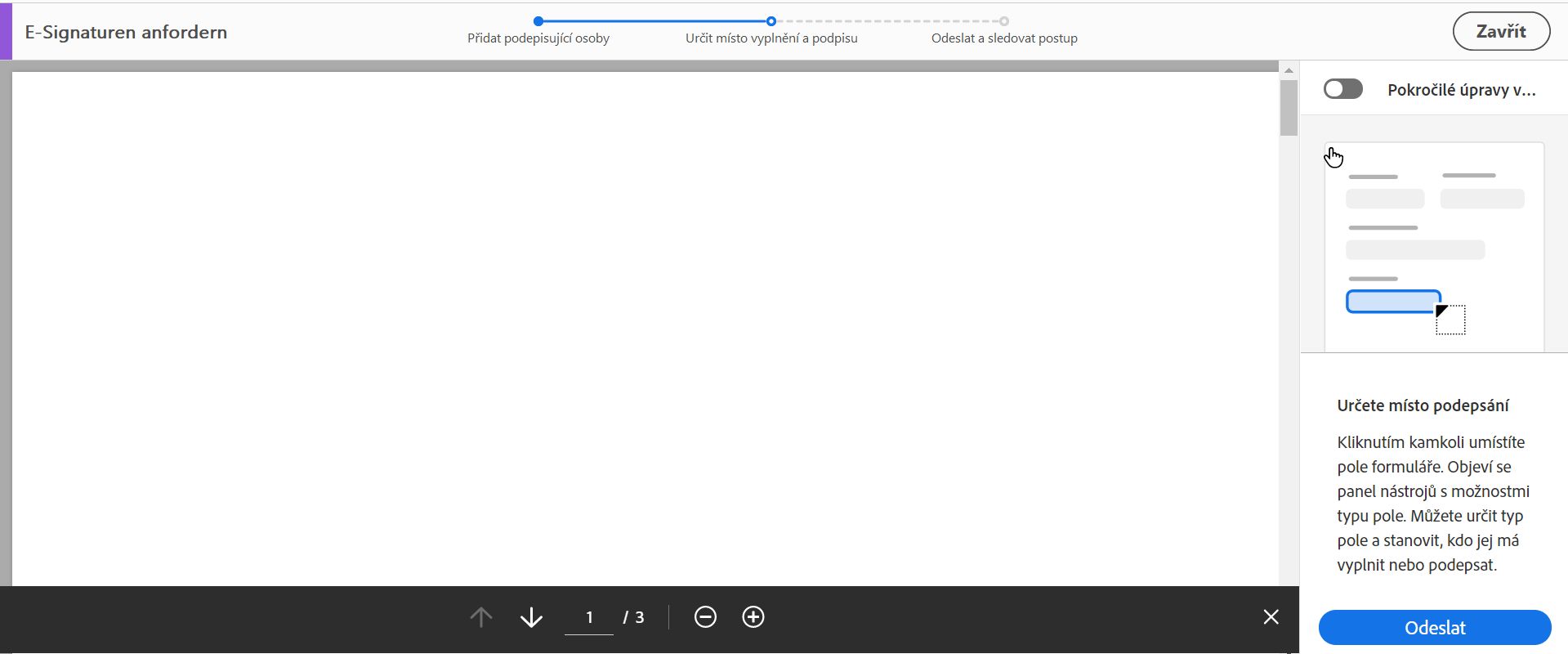Zoom out with the minus icon

coord(705,617)
